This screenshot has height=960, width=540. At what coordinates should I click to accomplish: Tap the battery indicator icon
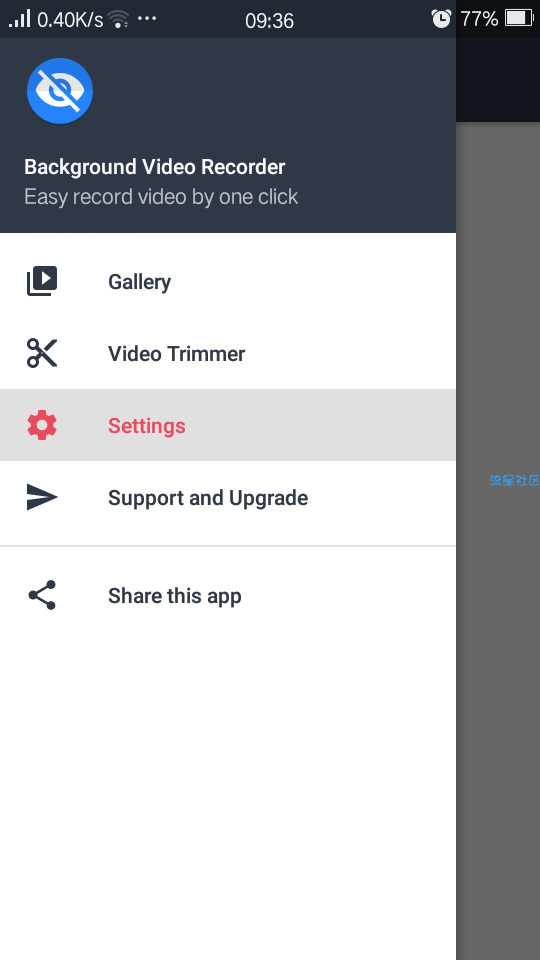click(x=519, y=18)
